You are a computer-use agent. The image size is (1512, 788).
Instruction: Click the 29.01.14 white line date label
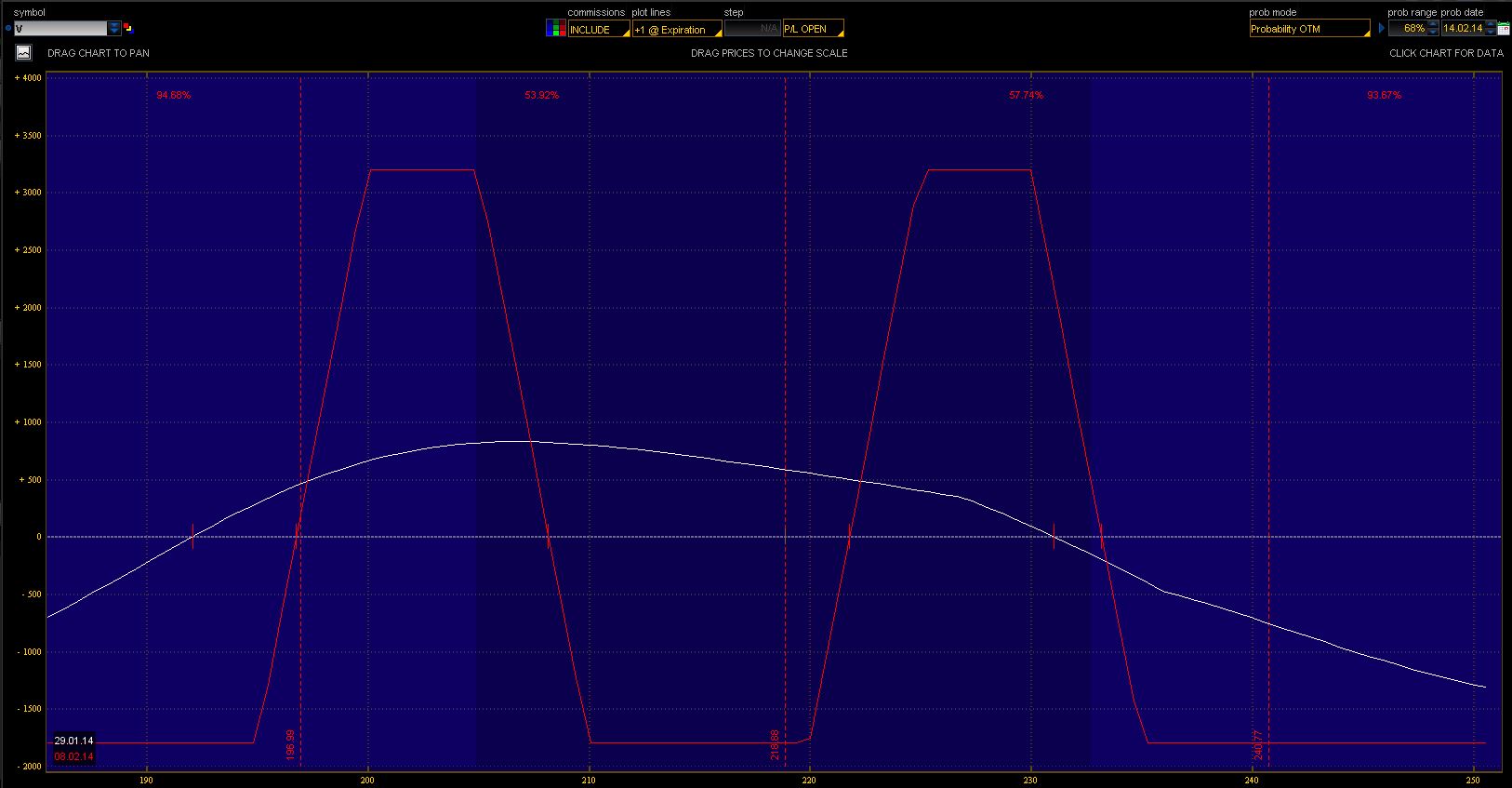tap(73, 741)
